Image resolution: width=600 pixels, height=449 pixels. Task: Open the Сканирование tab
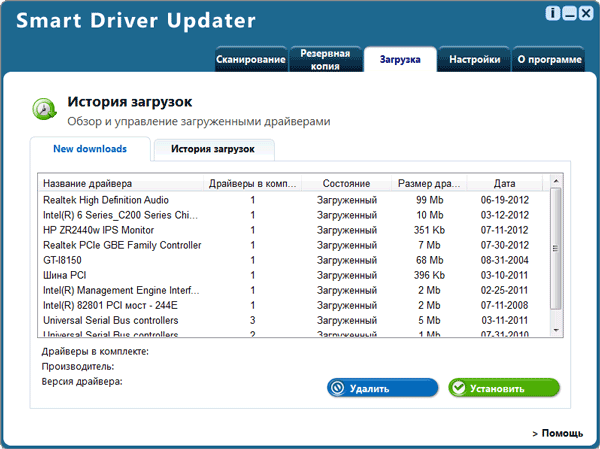coord(250,60)
